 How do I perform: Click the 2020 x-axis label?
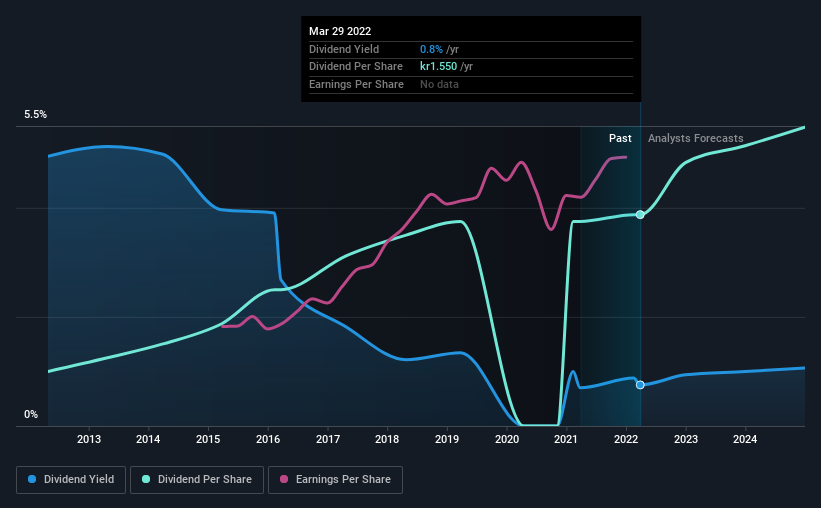coord(507,439)
